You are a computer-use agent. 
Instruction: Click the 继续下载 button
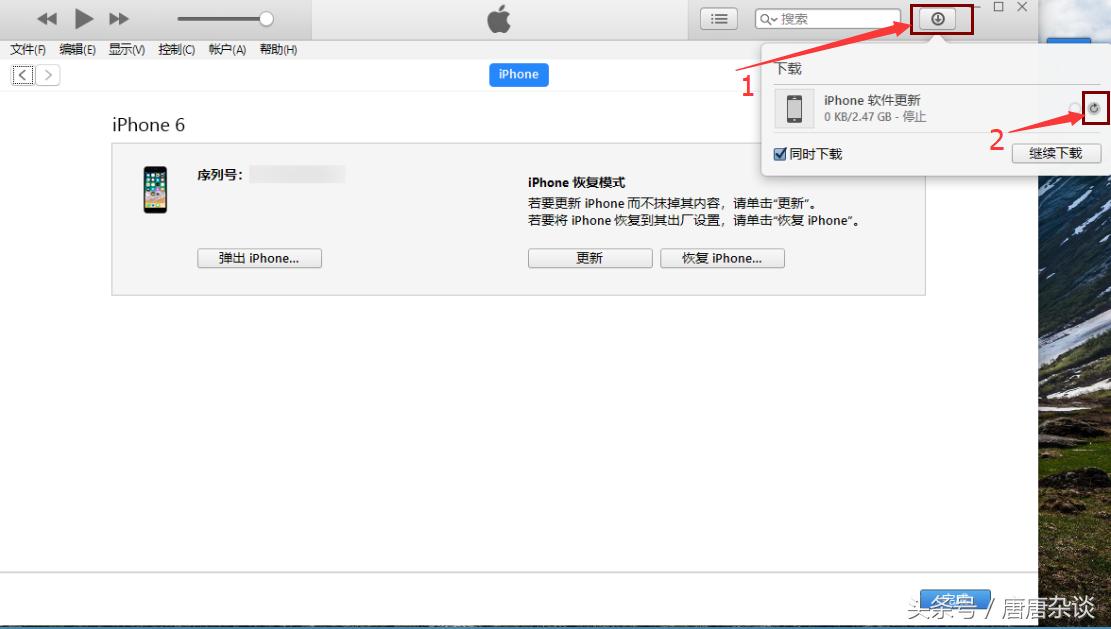[1056, 153]
